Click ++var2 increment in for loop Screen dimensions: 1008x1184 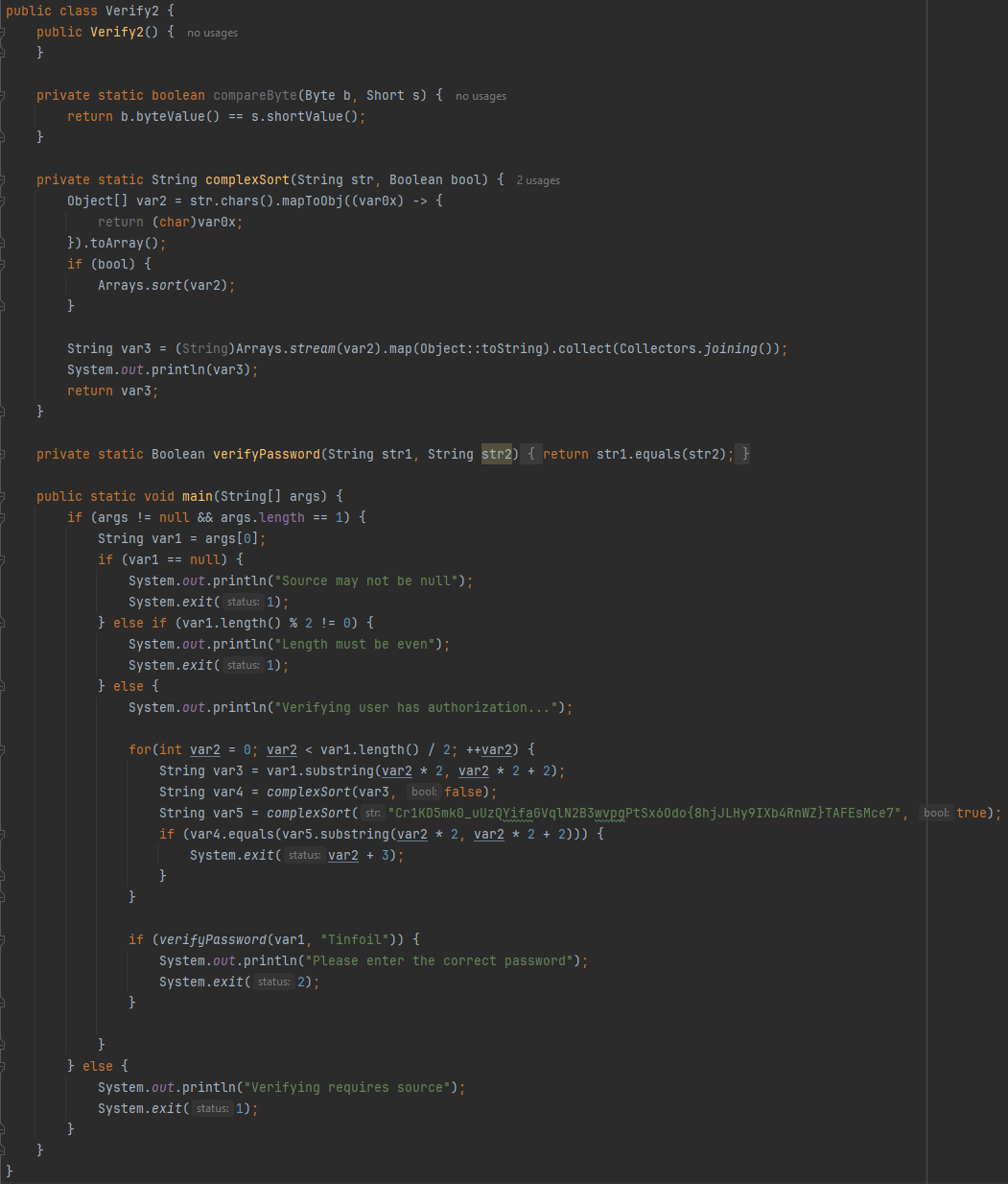pos(489,749)
